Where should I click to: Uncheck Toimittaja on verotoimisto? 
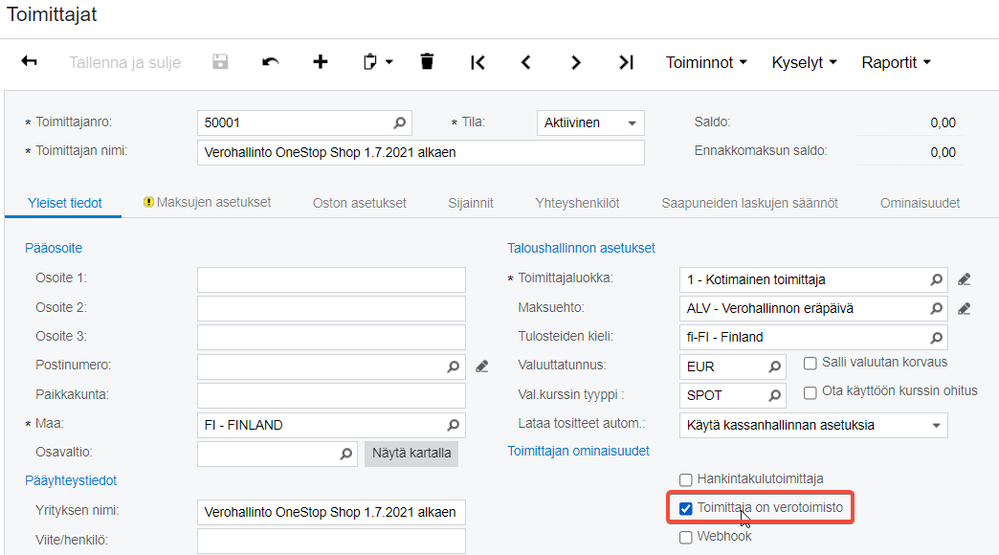(686, 509)
